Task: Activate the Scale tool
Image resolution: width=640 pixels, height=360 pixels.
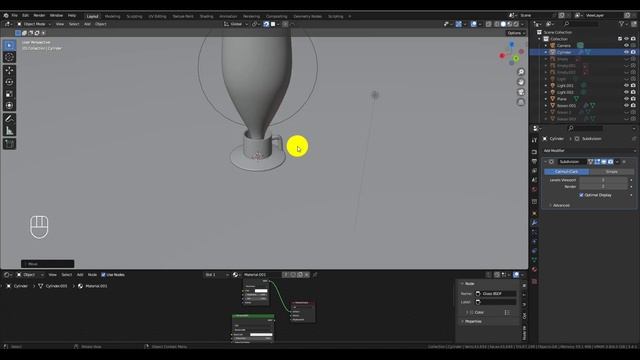Action: pos(9,94)
